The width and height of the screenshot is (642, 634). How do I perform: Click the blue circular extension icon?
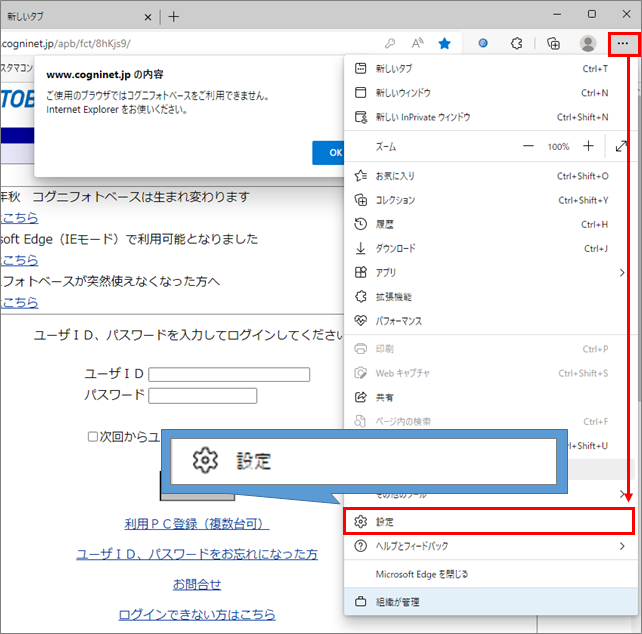(483, 43)
